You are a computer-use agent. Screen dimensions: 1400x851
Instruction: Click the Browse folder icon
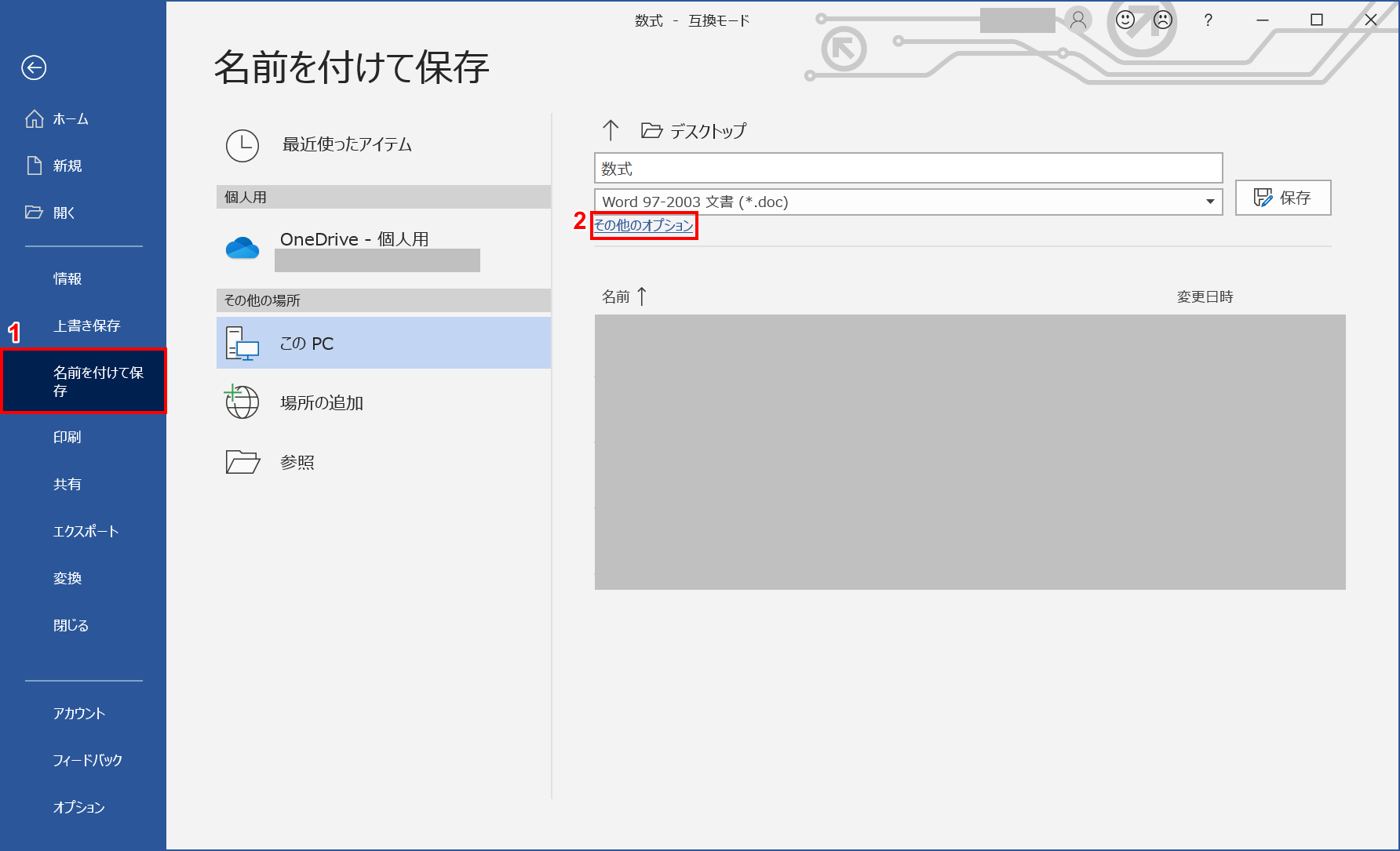pos(242,462)
